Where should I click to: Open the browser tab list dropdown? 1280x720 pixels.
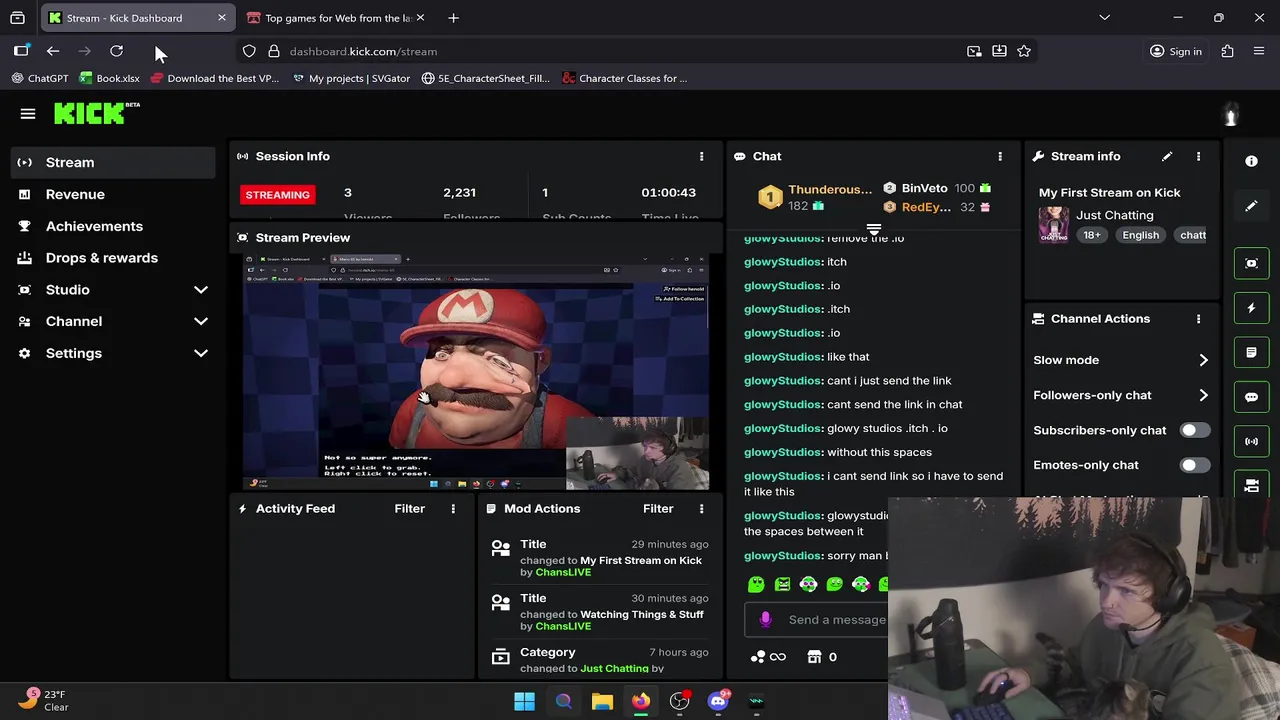click(x=1104, y=17)
